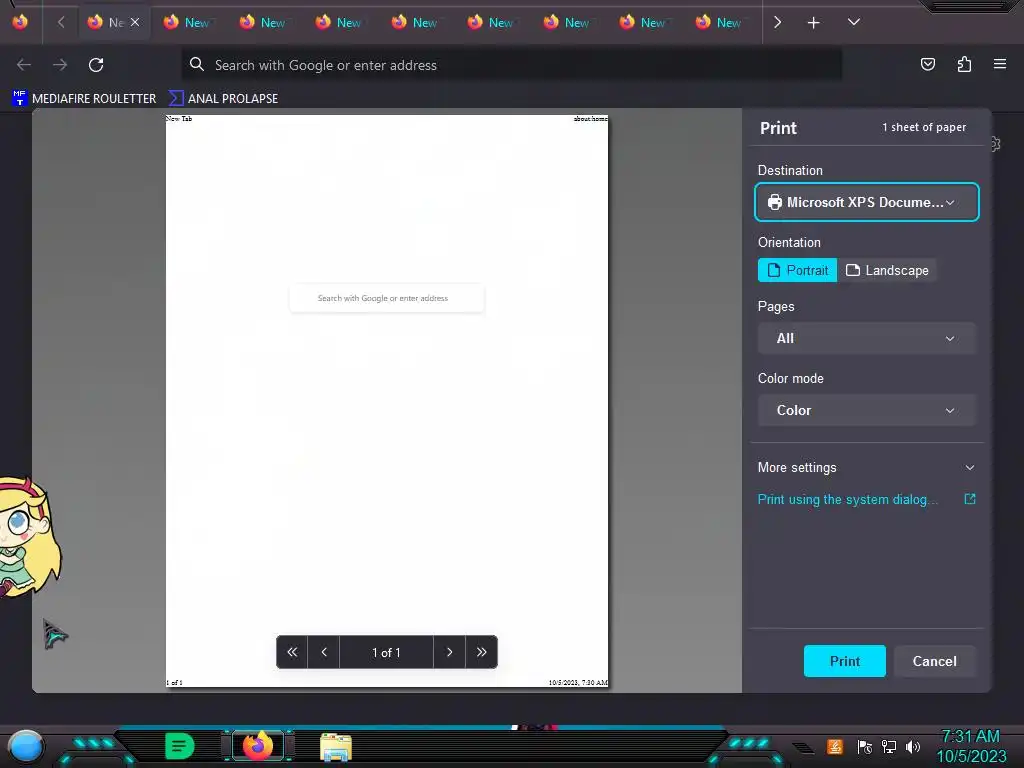Open the Action Center flag tray icon

tap(865, 746)
